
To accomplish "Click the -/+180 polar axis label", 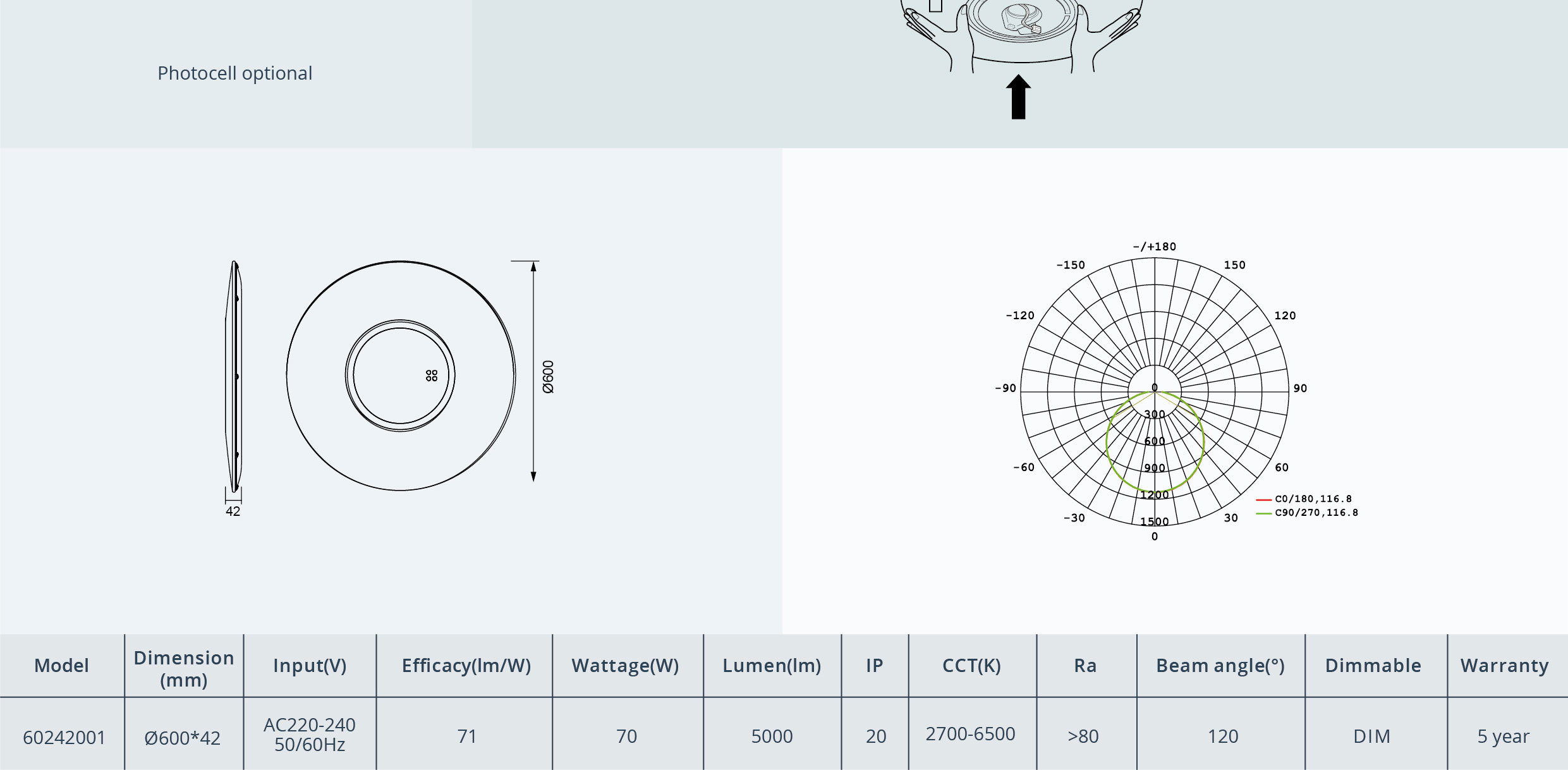I will 1155,247.
